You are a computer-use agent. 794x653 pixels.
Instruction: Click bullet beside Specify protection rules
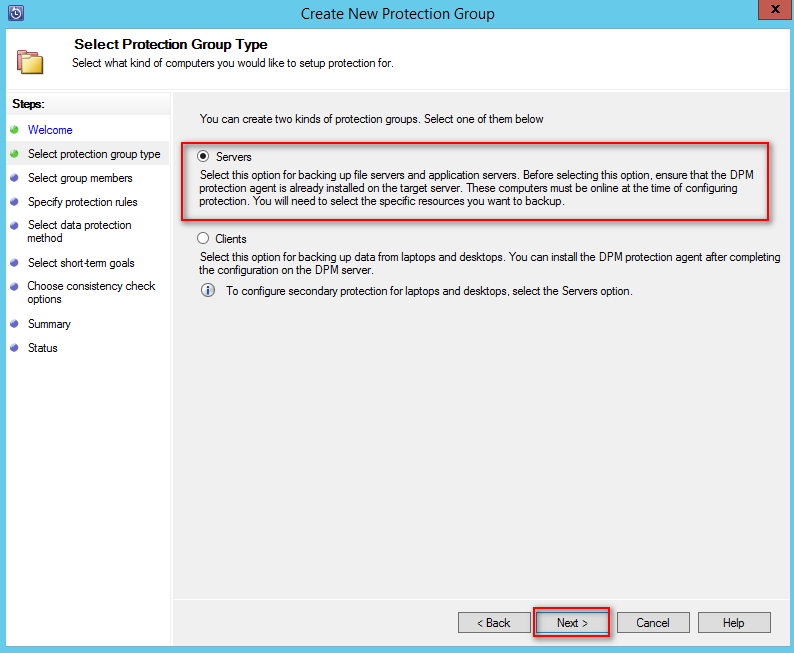14,202
